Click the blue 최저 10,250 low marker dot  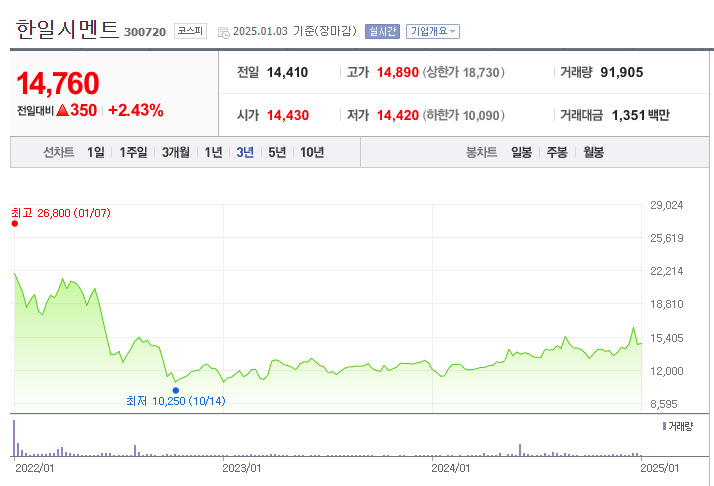176,390
